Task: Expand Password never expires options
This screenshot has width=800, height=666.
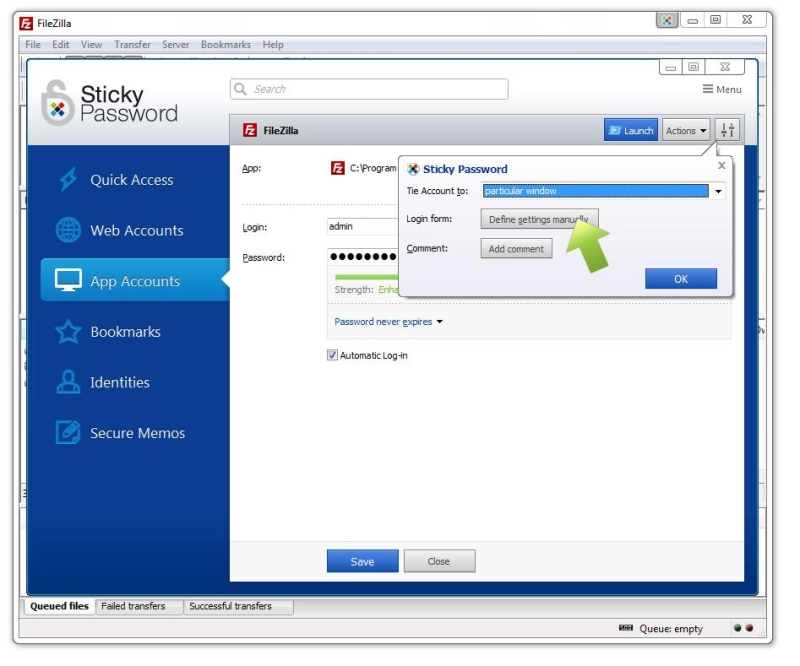Action: coord(389,322)
